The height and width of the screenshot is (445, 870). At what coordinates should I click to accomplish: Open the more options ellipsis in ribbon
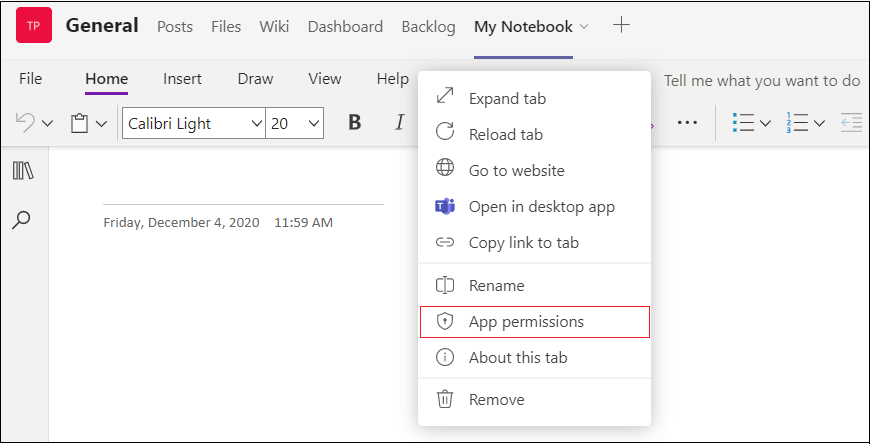coord(687,123)
